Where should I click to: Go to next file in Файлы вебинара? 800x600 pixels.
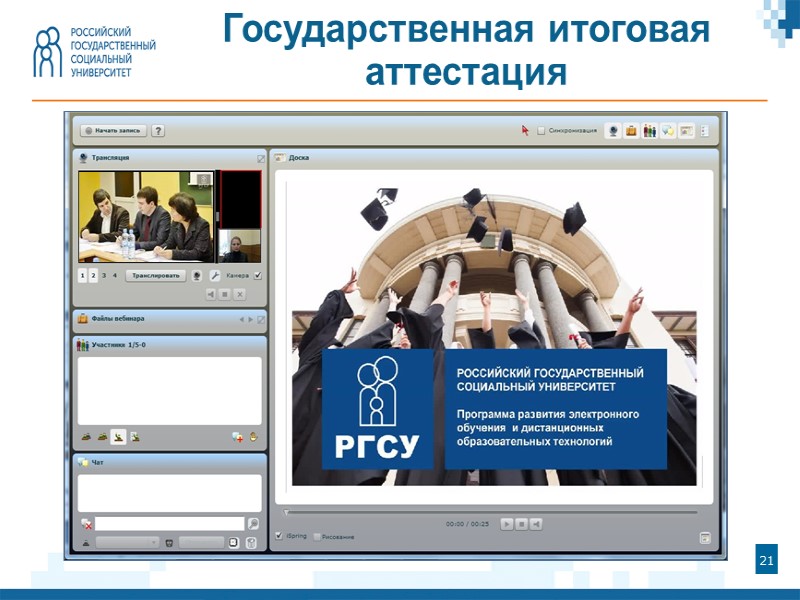point(251,319)
